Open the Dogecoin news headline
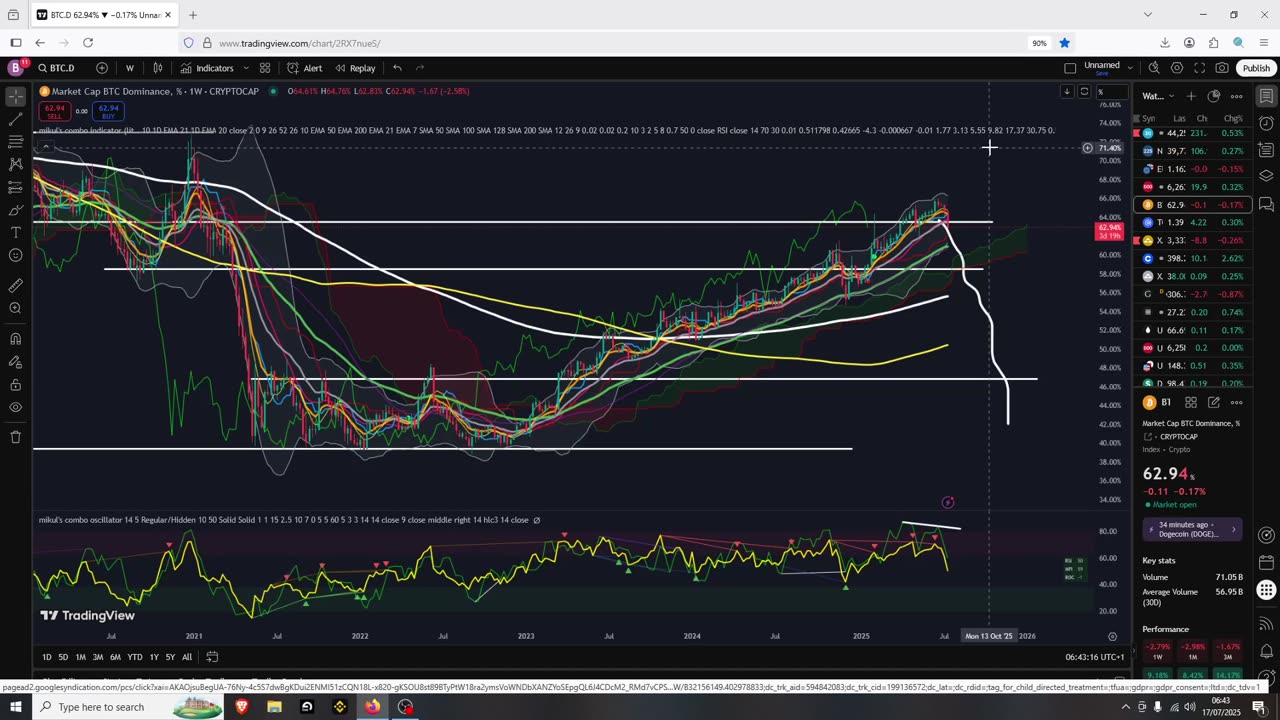The image size is (1280, 720). (1193, 529)
